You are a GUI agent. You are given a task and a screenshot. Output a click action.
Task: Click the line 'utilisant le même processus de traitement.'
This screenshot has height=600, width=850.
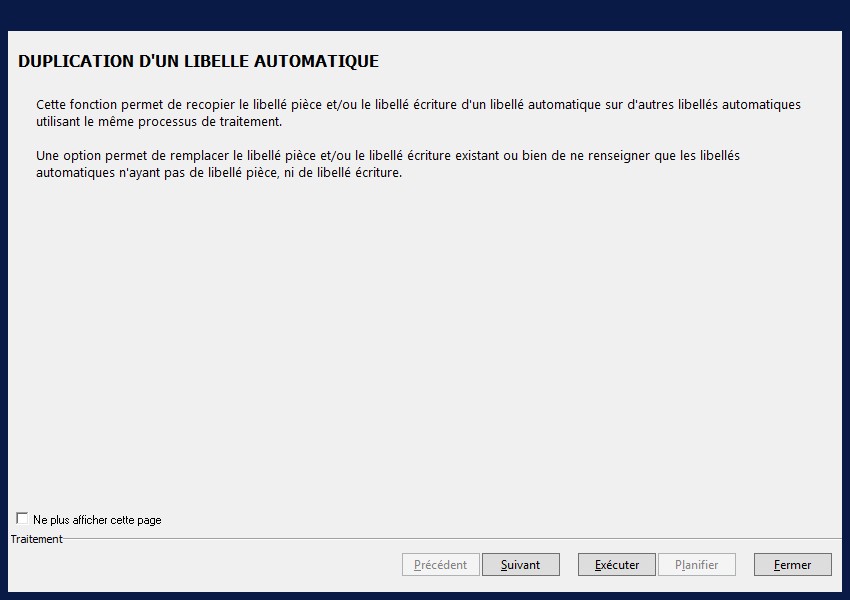[x=159, y=122]
